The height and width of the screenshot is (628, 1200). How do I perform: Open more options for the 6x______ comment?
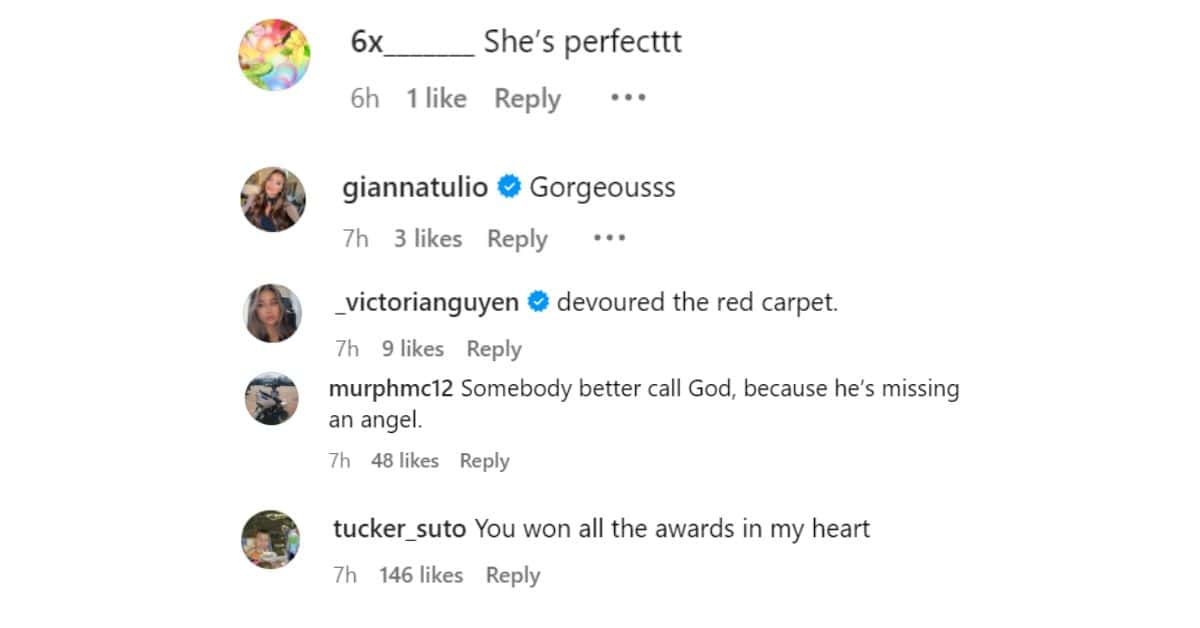[x=628, y=98]
